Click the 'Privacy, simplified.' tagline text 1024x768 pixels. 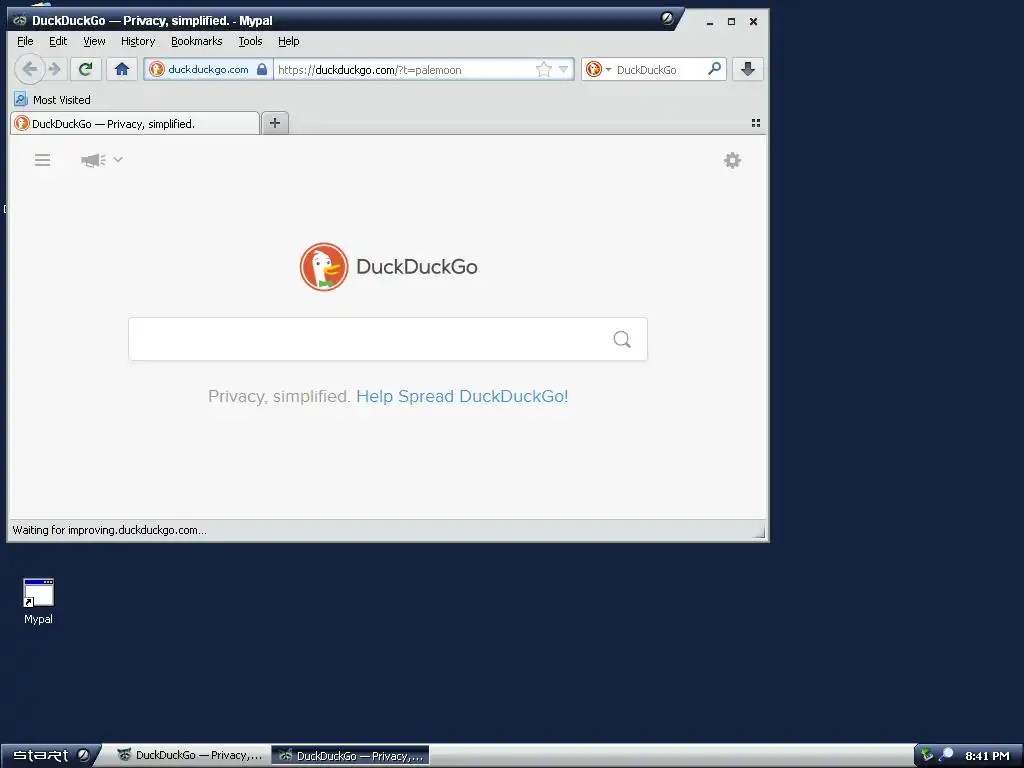click(x=280, y=396)
